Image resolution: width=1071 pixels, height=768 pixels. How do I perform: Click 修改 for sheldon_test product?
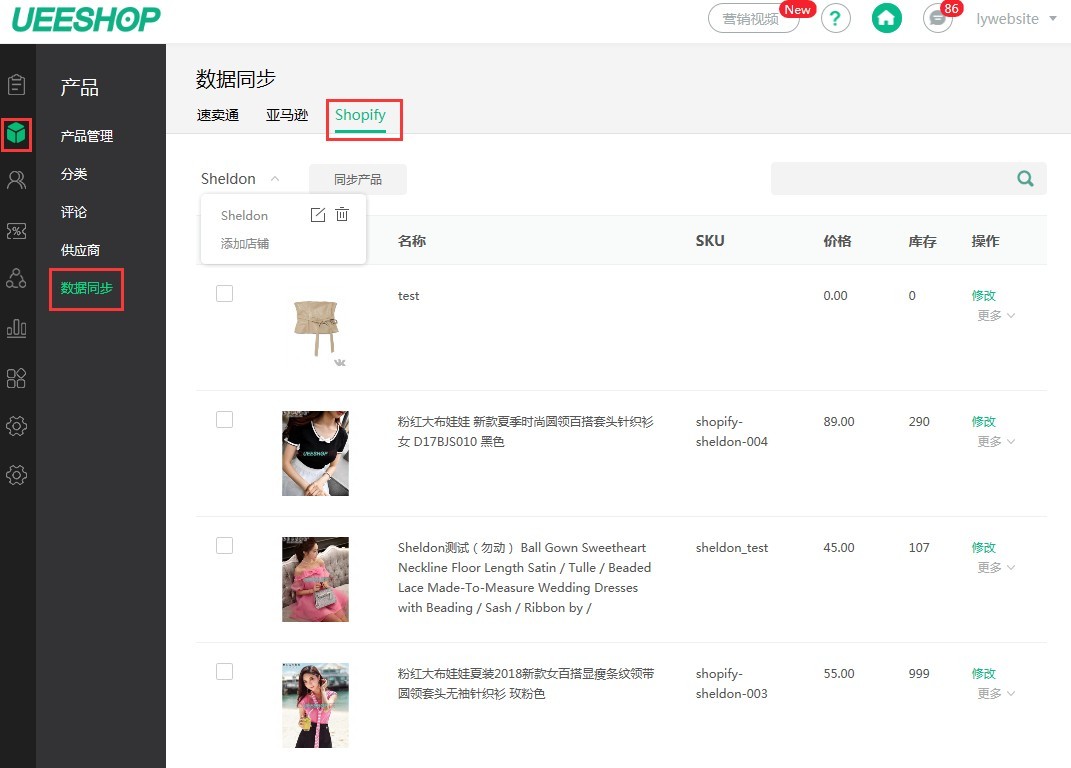tap(984, 547)
